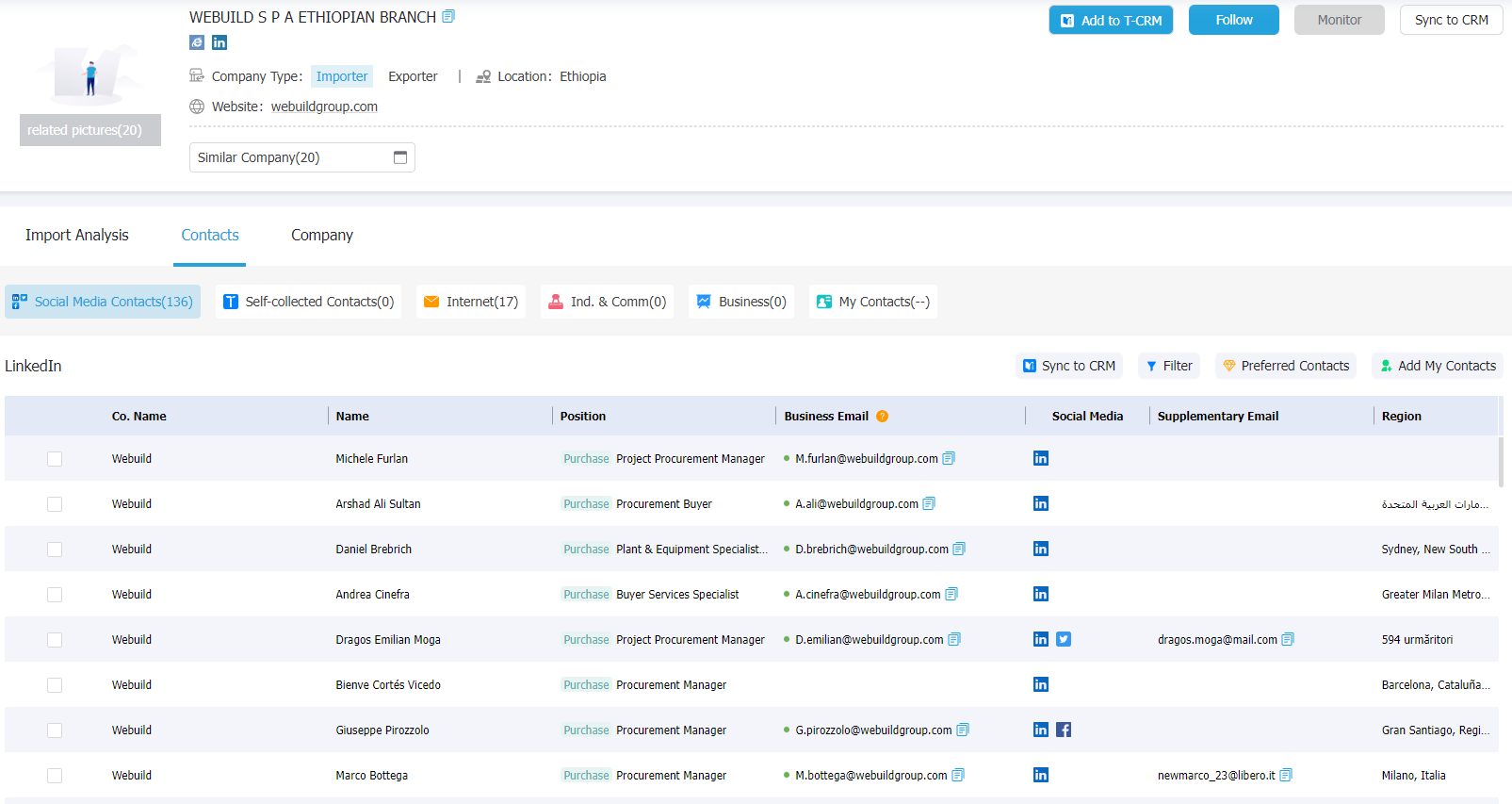Show My Contacts(--)
The height and width of the screenshot is (804, 1512).
point(873,302)
